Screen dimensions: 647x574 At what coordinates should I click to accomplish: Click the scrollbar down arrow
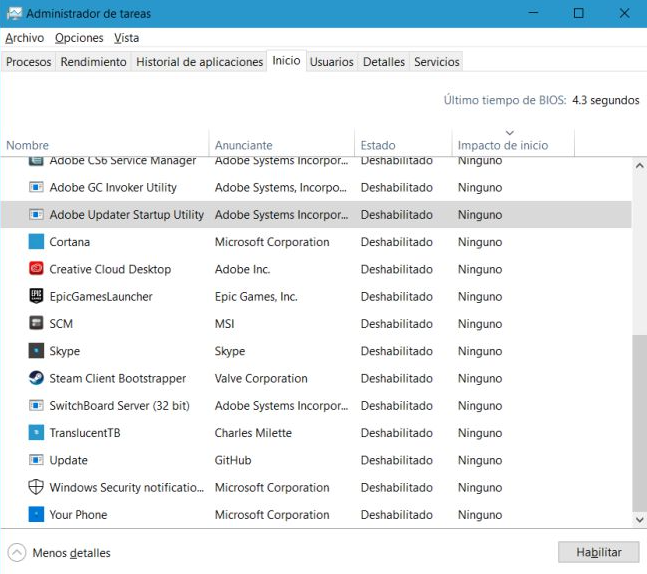pyautogui.click(x=639, y=520)
